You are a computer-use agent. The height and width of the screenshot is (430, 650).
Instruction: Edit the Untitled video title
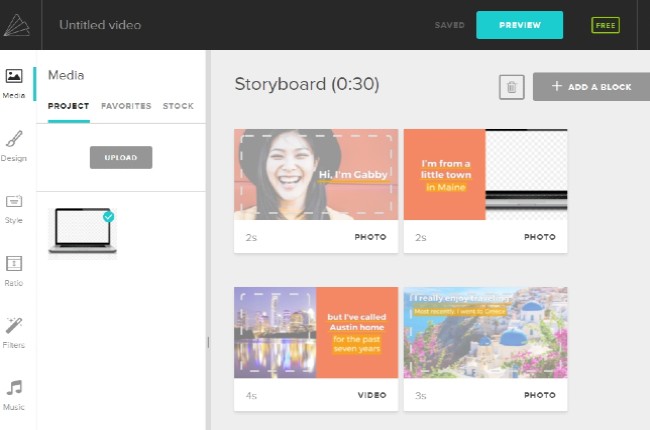point(100,25)
